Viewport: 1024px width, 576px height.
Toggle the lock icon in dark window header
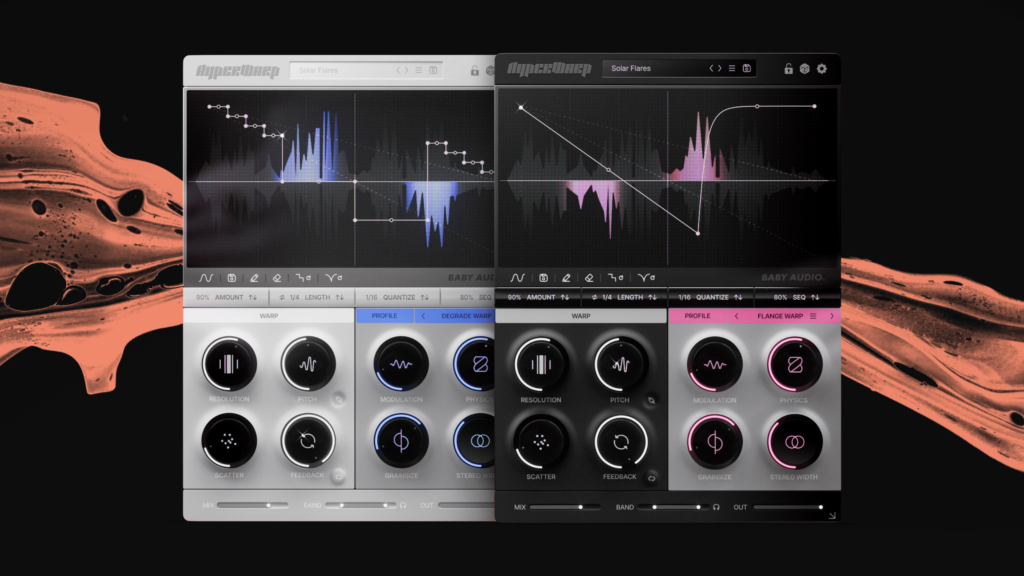point(788,68)
